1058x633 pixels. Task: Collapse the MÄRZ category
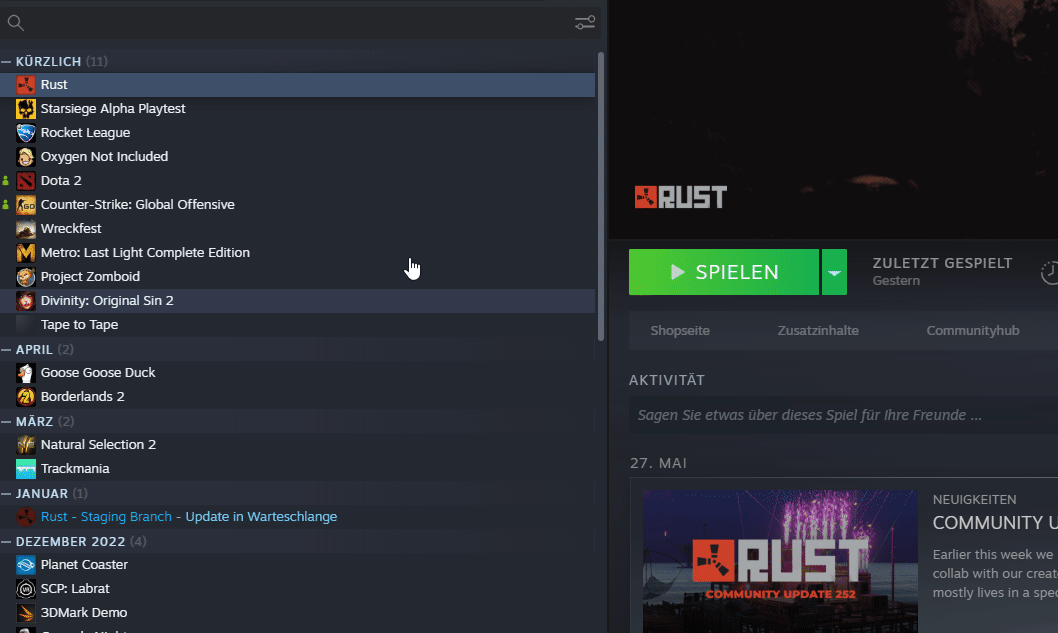6,422
